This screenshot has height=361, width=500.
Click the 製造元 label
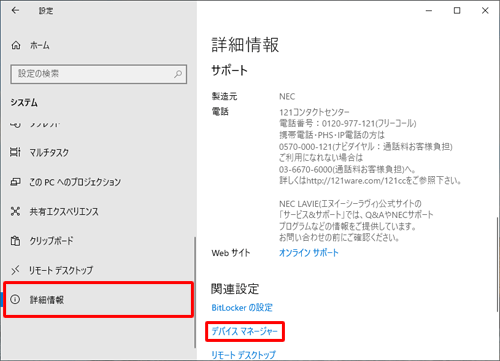click(x=224, y=96)
